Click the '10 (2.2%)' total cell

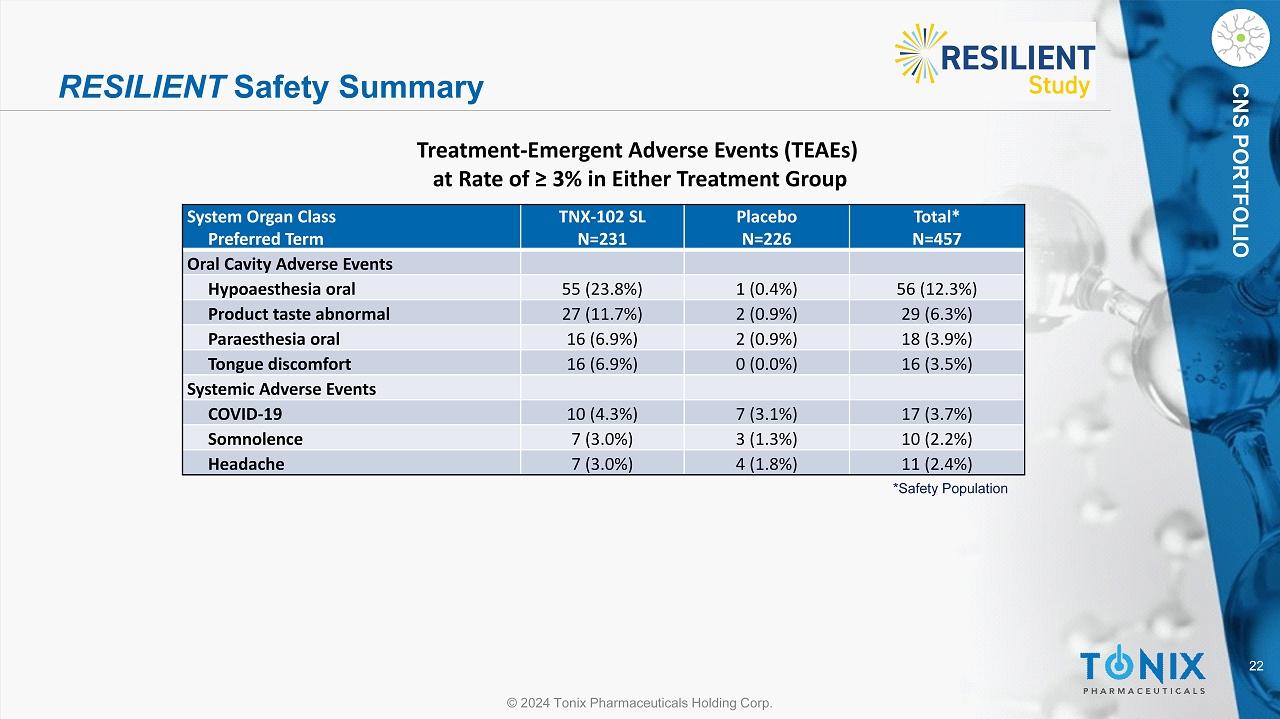pos(937,439)
